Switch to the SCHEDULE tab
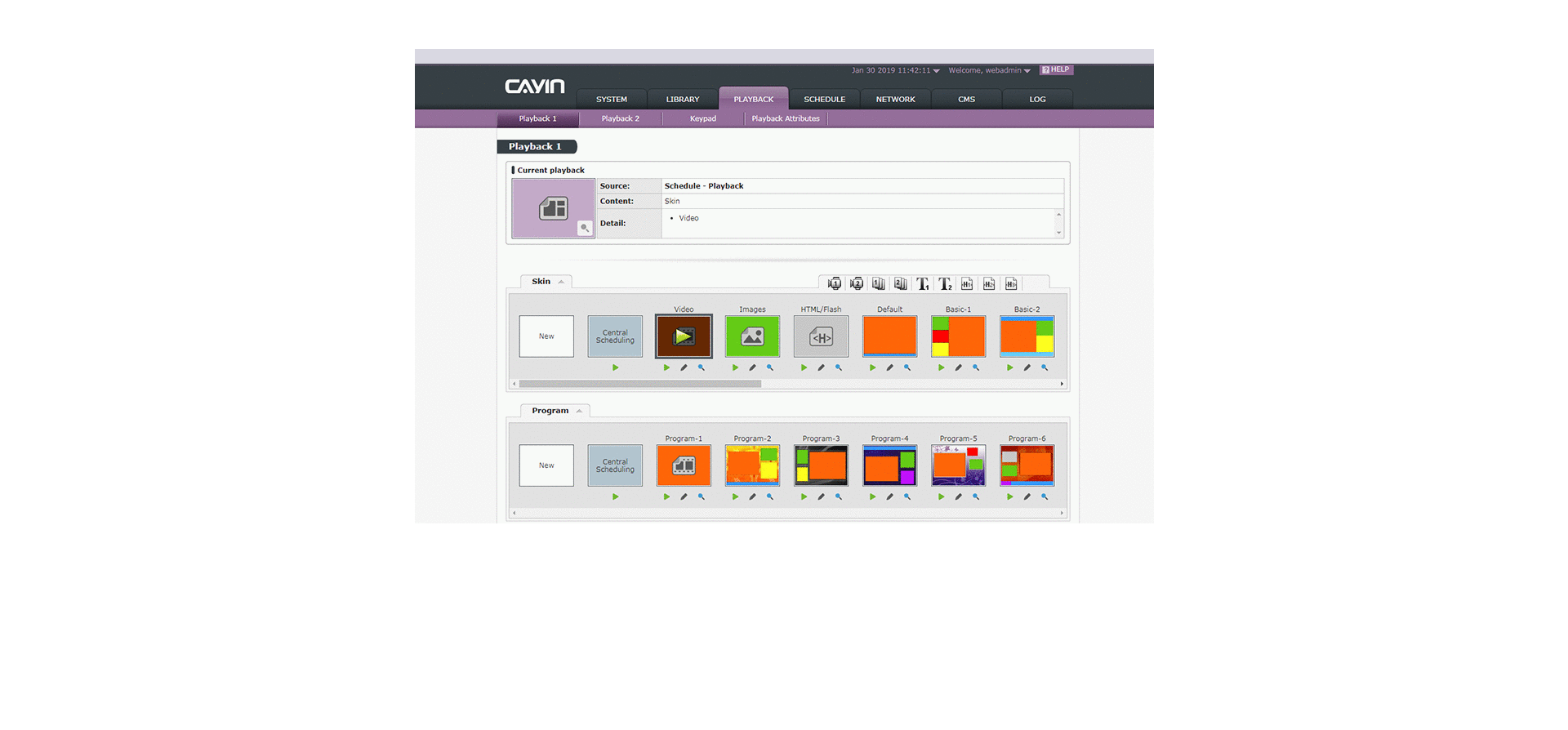The height and width of the screenshot is (730, 1568). pos(824,99)
